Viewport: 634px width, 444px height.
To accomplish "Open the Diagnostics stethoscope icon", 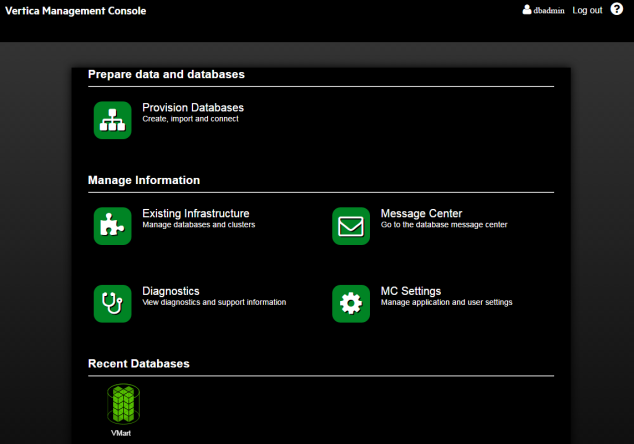I will pos(112,304).
